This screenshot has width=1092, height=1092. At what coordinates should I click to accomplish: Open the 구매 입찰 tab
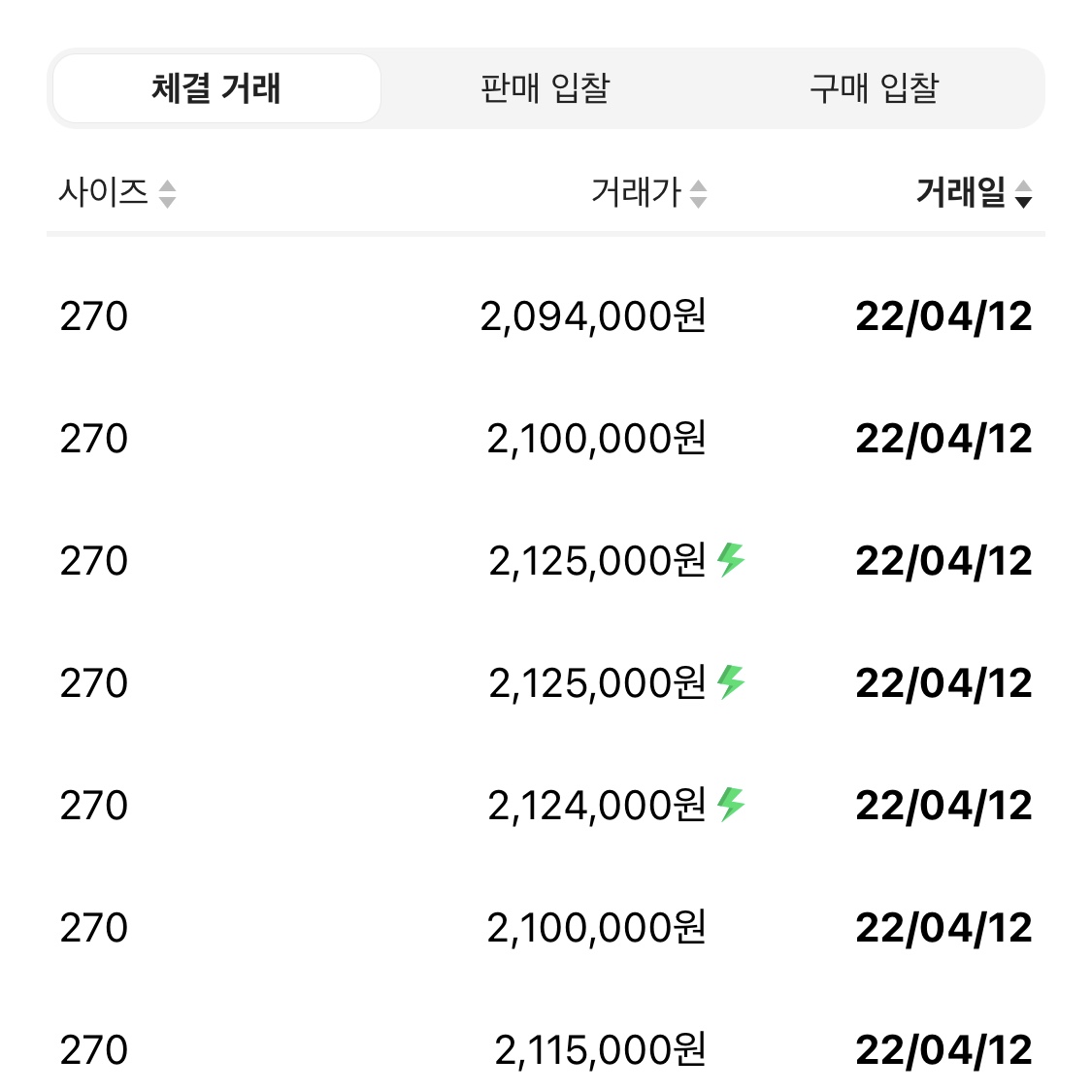(875, 88)
